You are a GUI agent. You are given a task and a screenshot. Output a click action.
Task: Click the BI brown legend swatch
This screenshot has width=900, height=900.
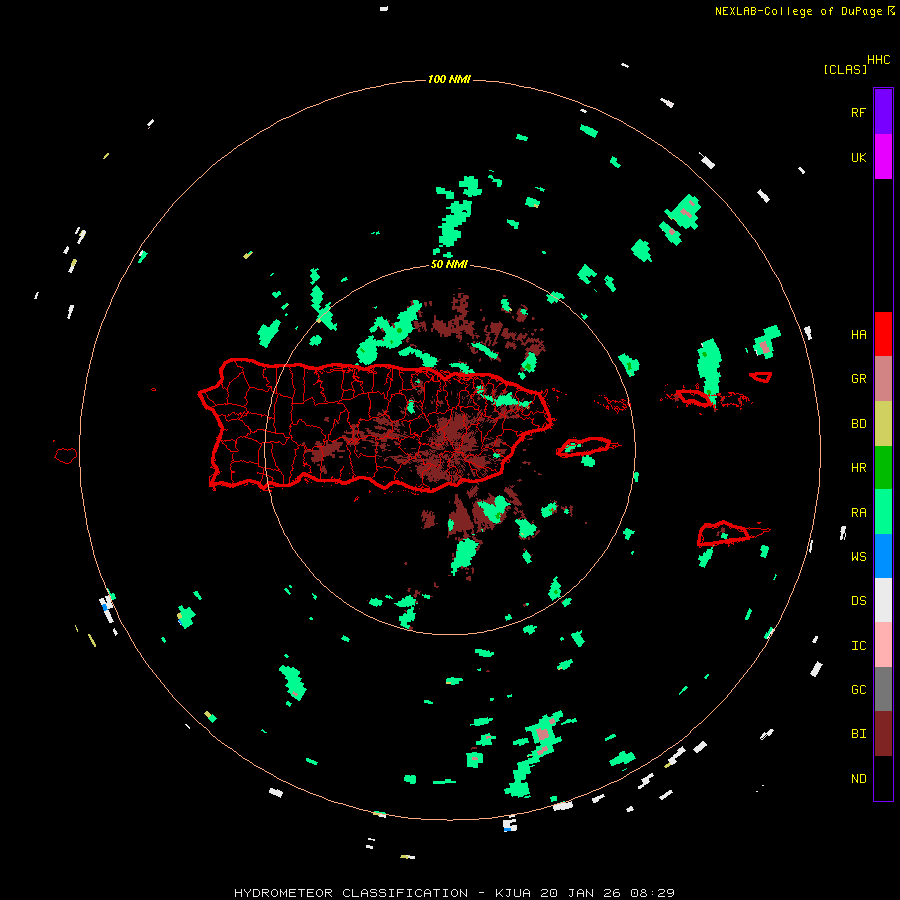coord(883,734)
